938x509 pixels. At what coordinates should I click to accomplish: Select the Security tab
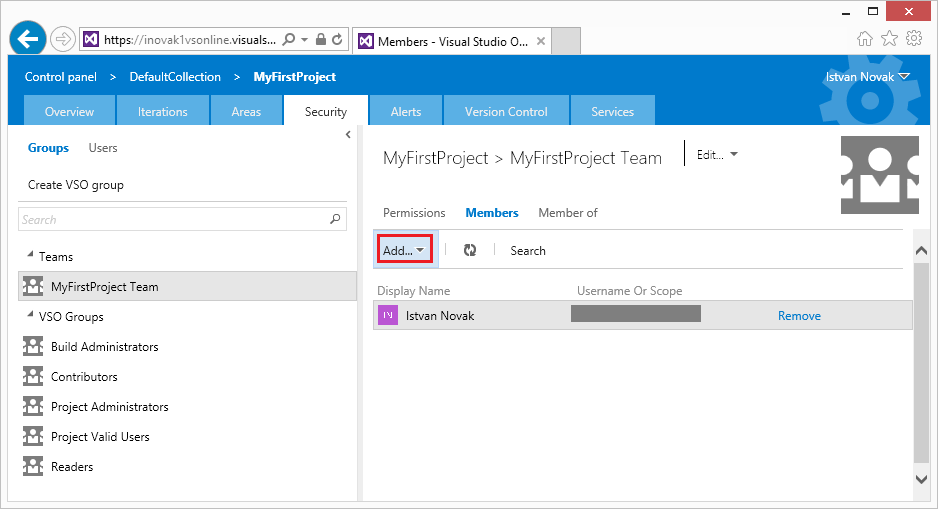click(325, 111)
